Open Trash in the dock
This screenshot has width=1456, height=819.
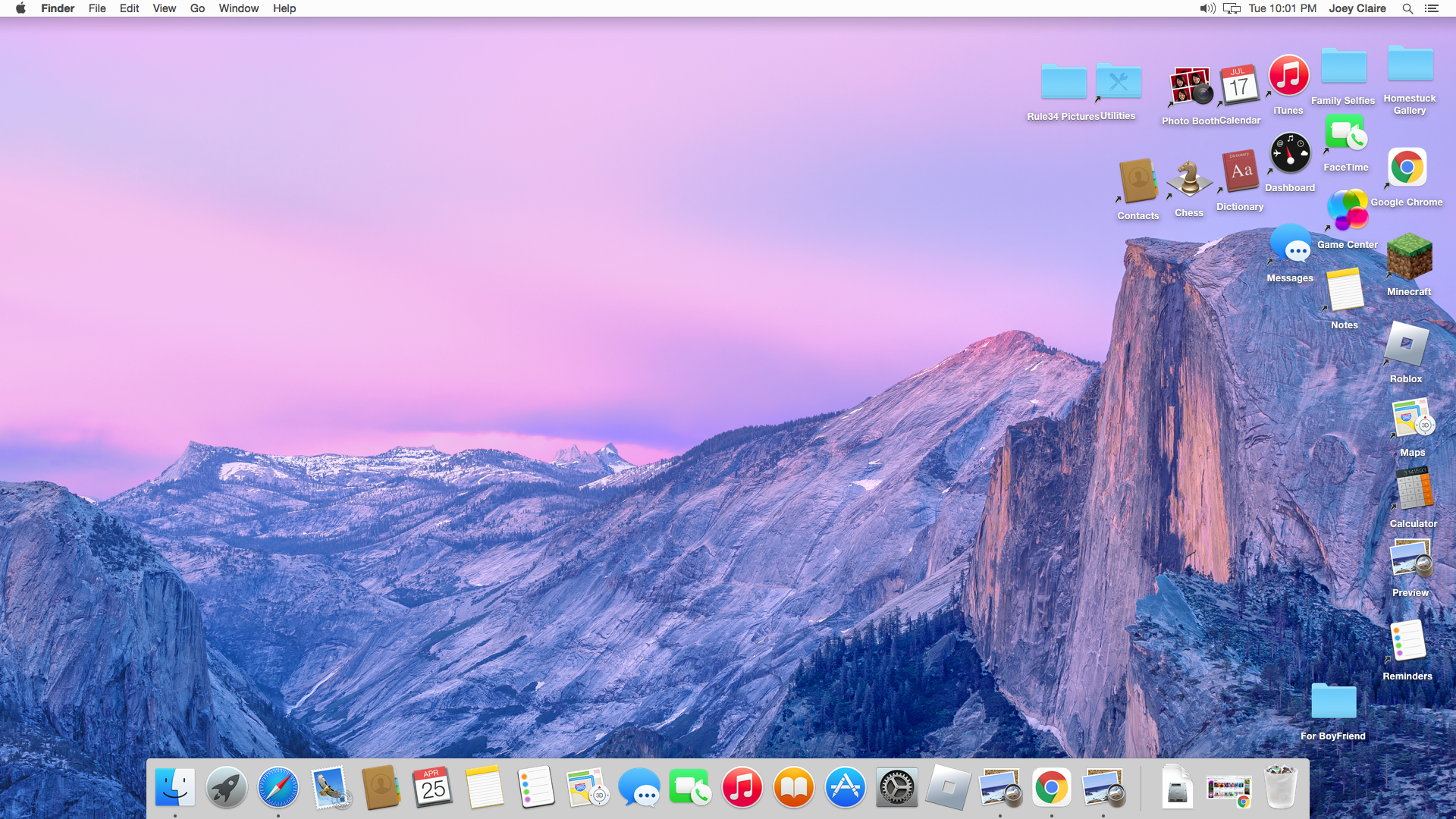pos(1281,786)
